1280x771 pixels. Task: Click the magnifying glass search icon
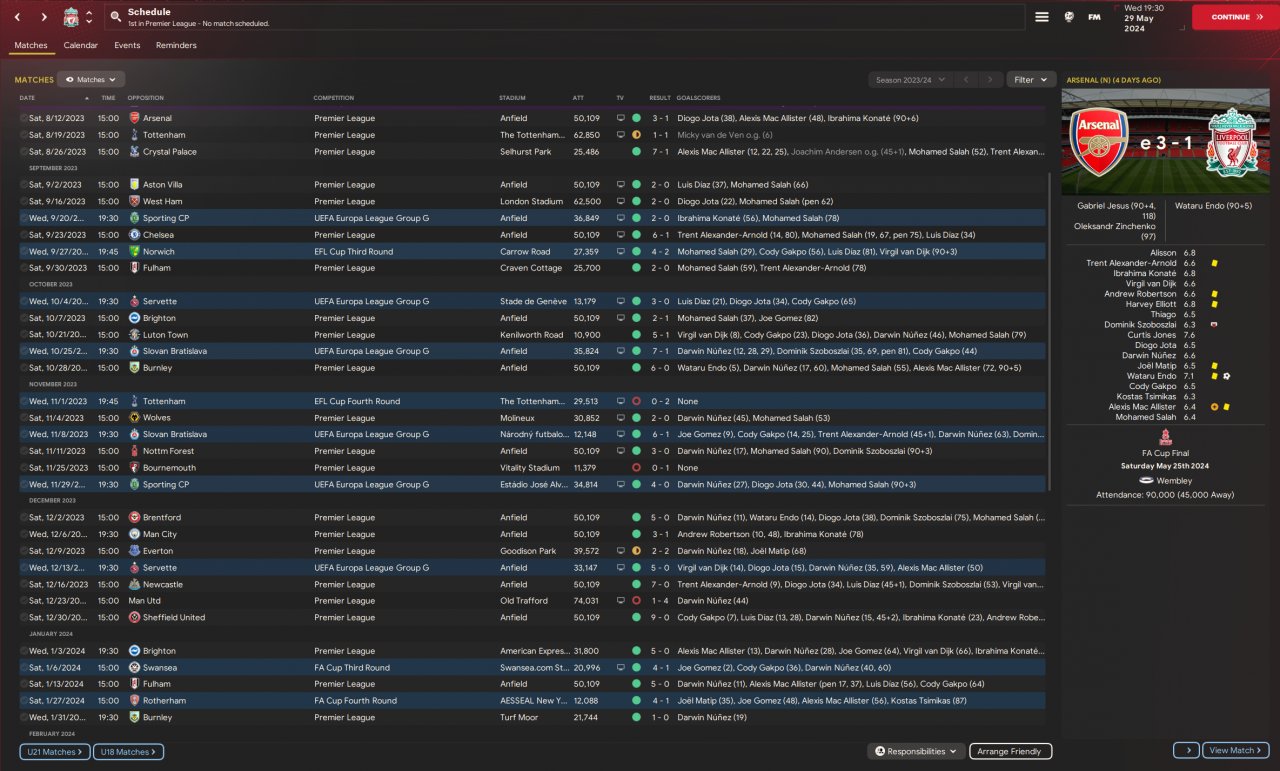pyautogui.click(x=116, y=17)
